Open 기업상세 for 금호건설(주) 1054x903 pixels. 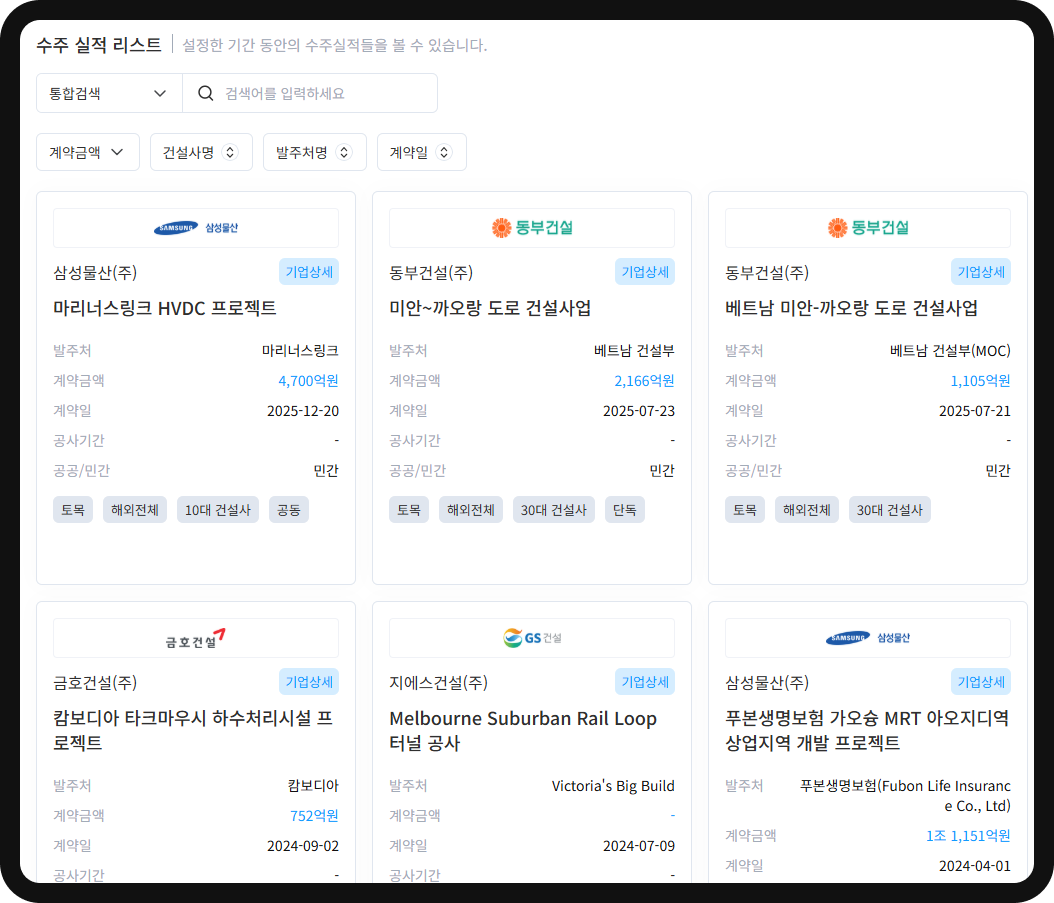tap(309, 682)
